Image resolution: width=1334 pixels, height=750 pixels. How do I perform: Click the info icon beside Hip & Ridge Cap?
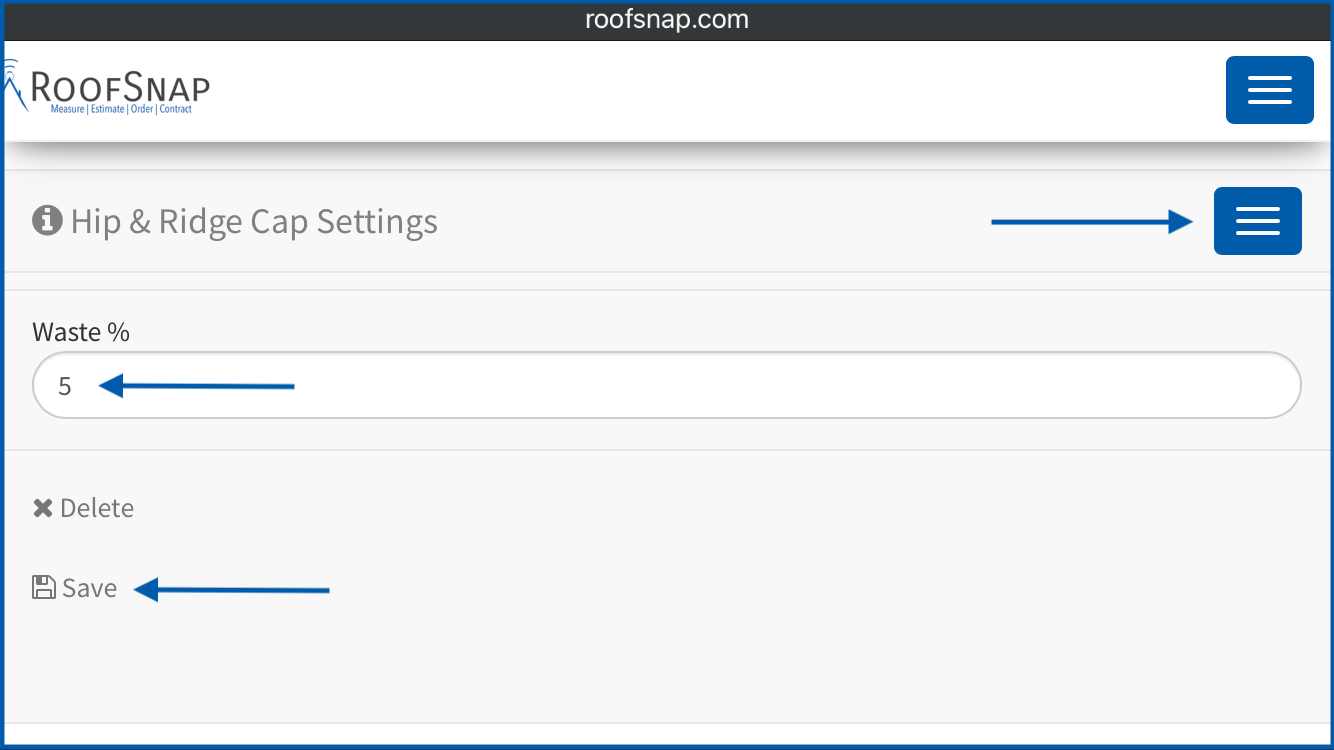coord(47,220)
